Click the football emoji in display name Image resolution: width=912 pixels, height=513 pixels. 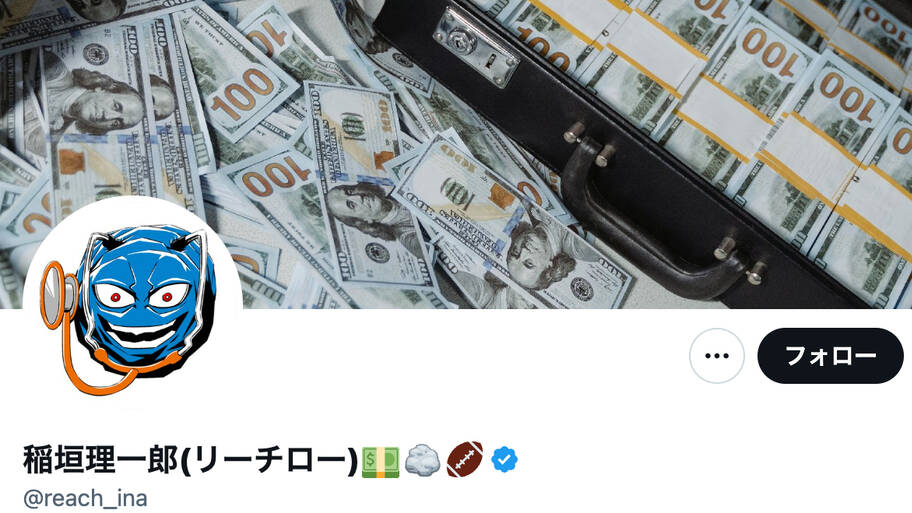pyautogui.click(x=465, y=459)
